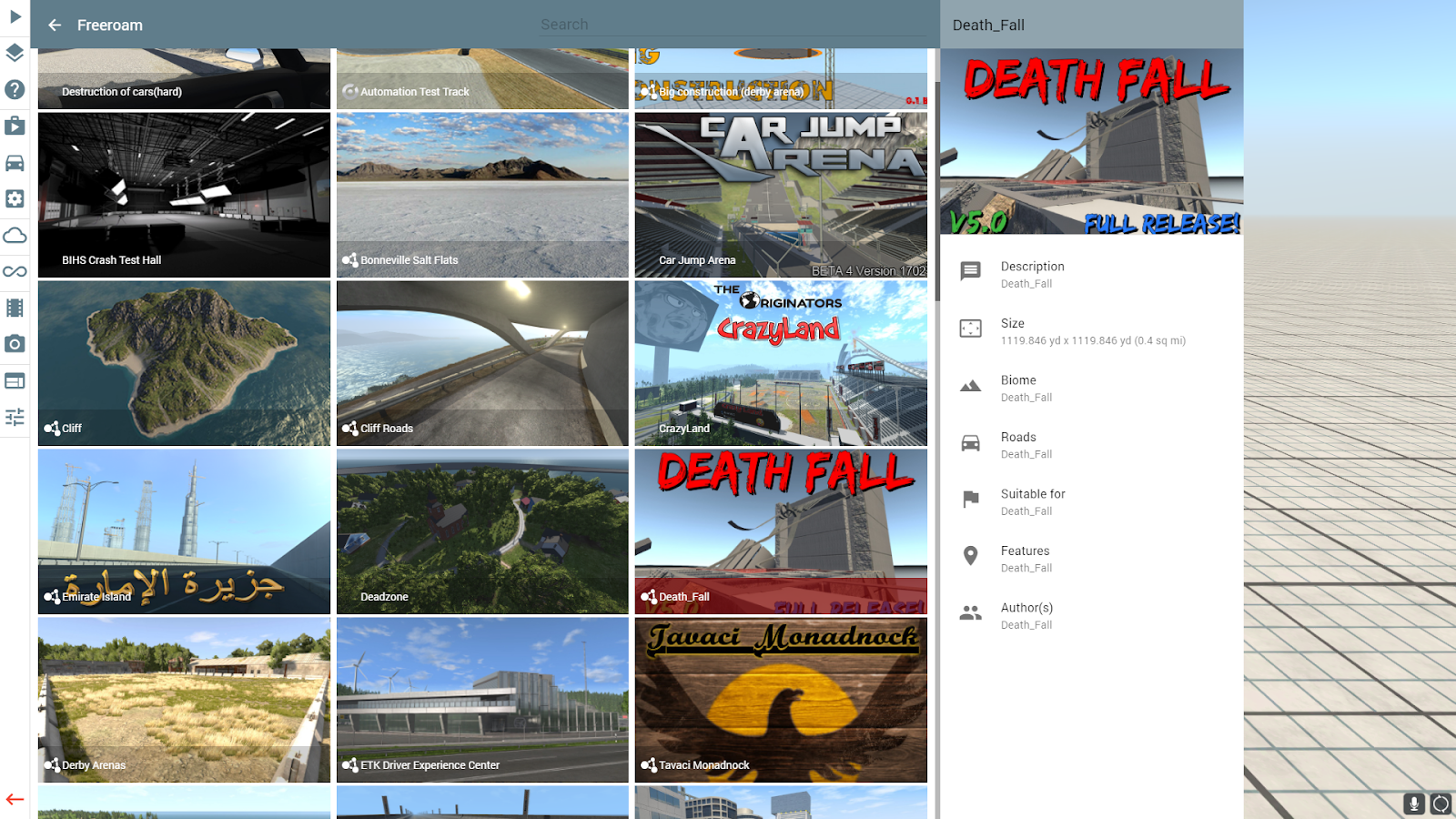The width and height of the screenshot is (1456, 819).
Task: Open the vehicle selector car icon
Action: pos(14,162)
